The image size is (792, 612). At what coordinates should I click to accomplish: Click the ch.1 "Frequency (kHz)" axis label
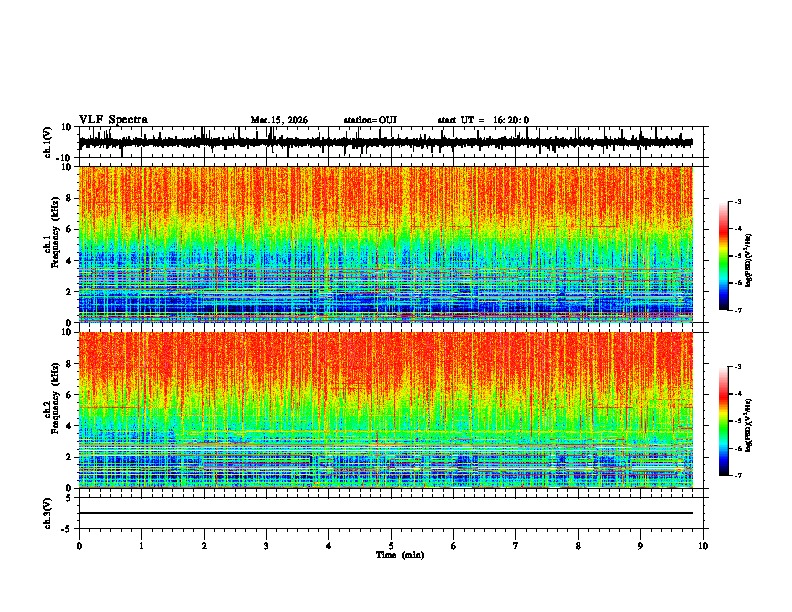pyautogui.click(x=55, y=232)
